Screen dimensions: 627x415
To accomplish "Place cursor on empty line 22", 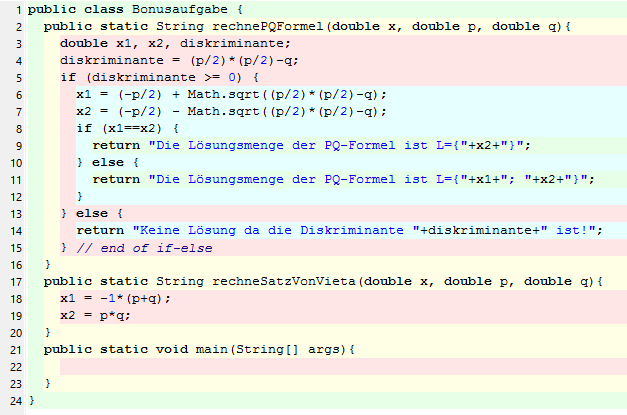I will pyautogui.click(x=300, y=366).
